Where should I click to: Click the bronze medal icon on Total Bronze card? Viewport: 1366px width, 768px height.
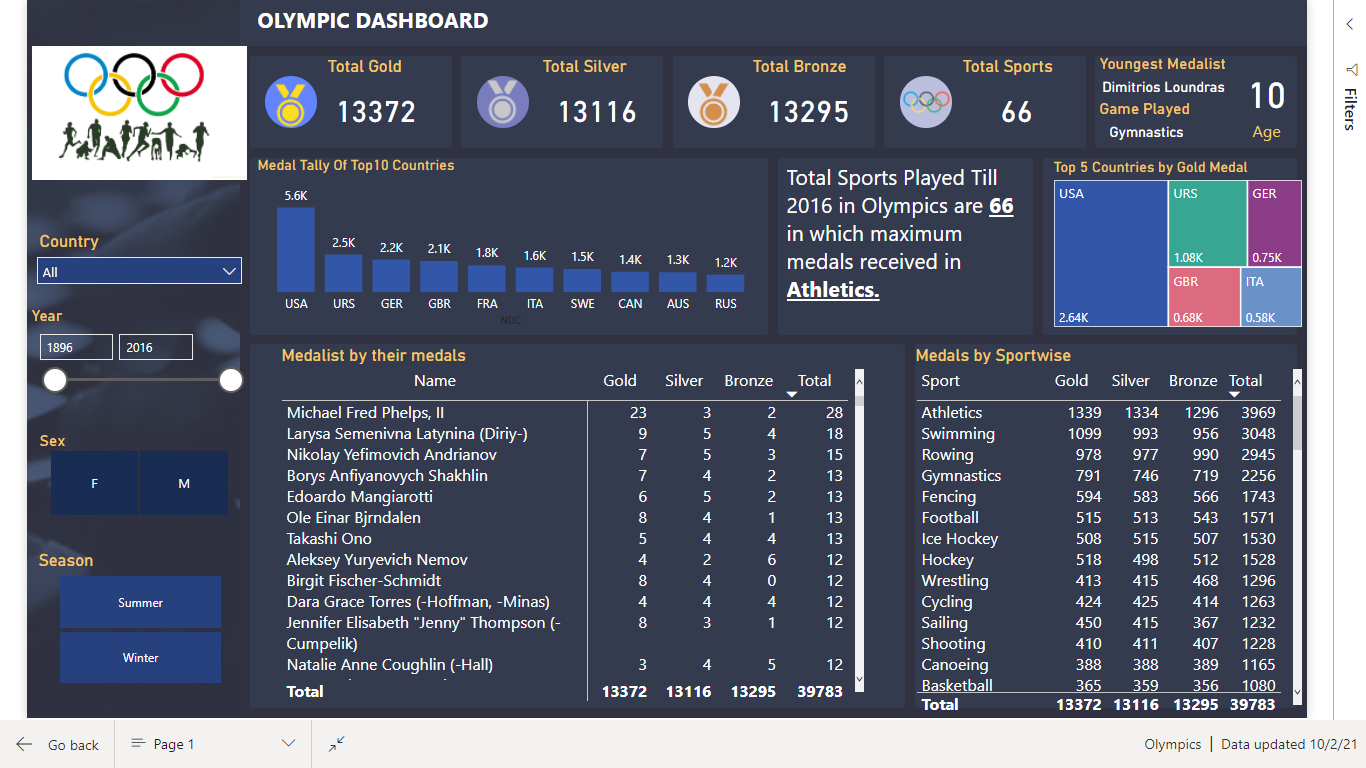click(x=713, y=101)
